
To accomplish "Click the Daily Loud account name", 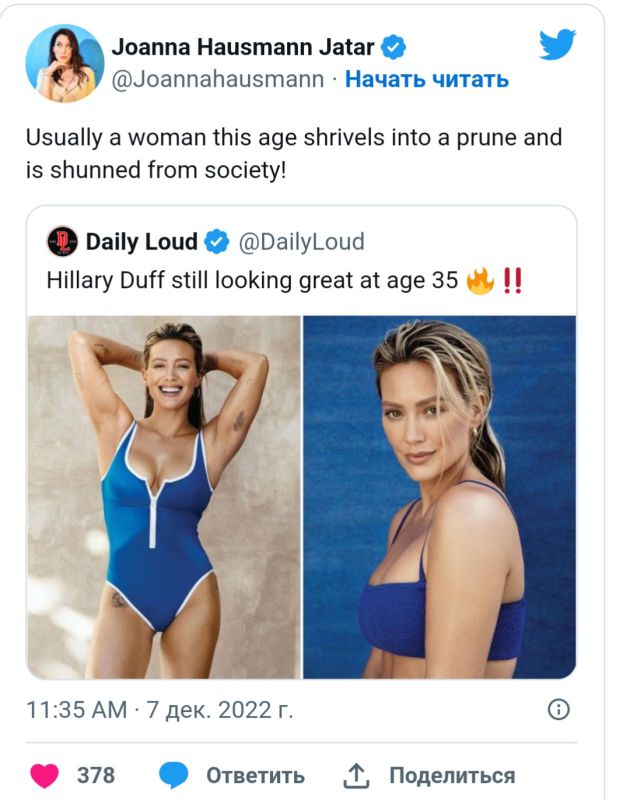I will (142, 241).
